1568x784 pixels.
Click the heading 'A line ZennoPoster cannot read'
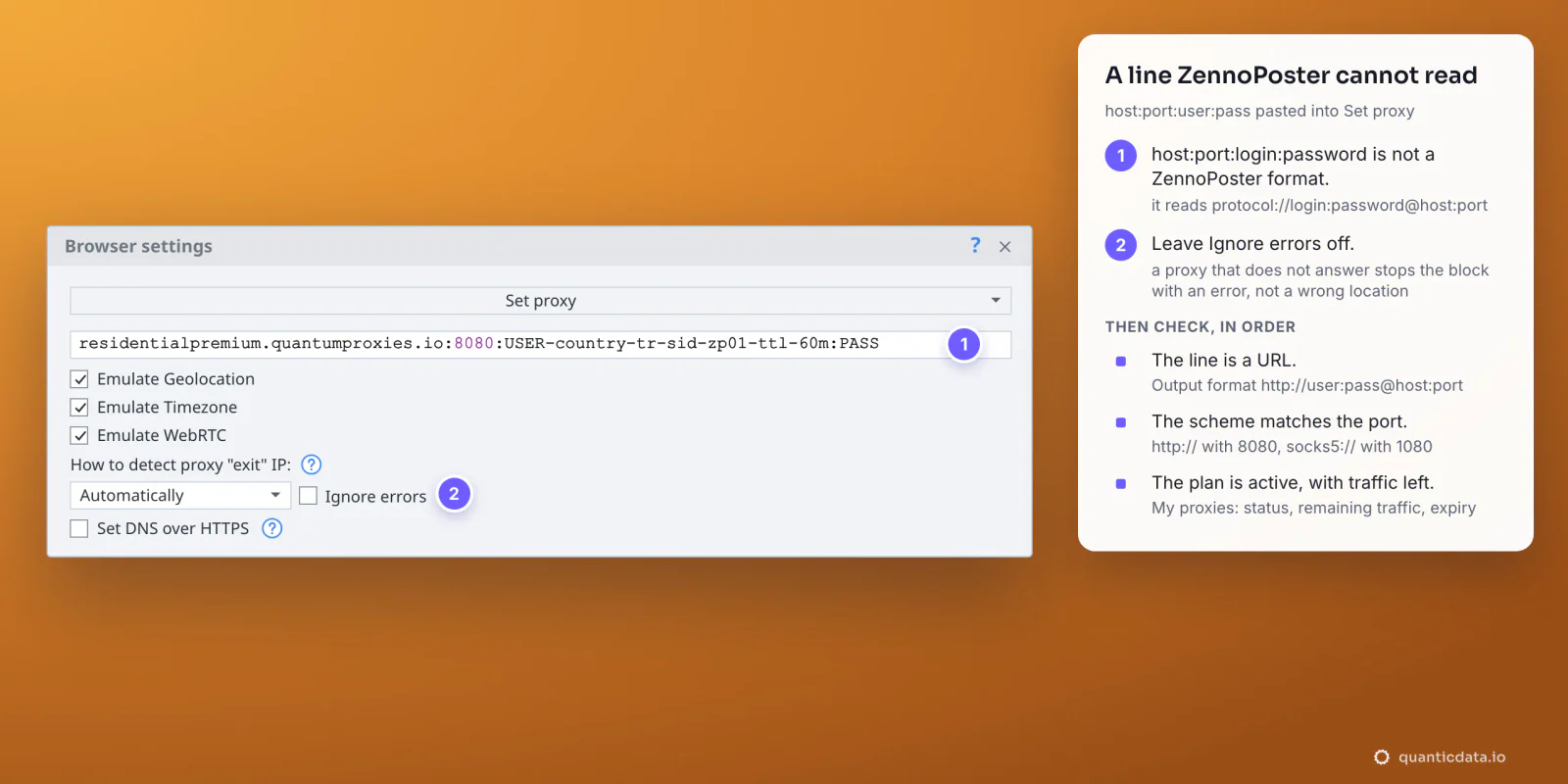point(1291,75)
